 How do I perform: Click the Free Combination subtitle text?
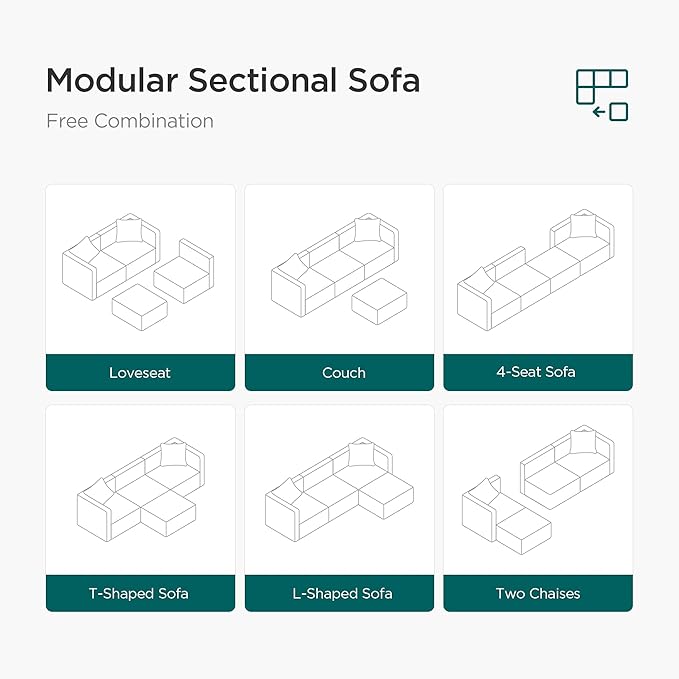pos(130,121)
